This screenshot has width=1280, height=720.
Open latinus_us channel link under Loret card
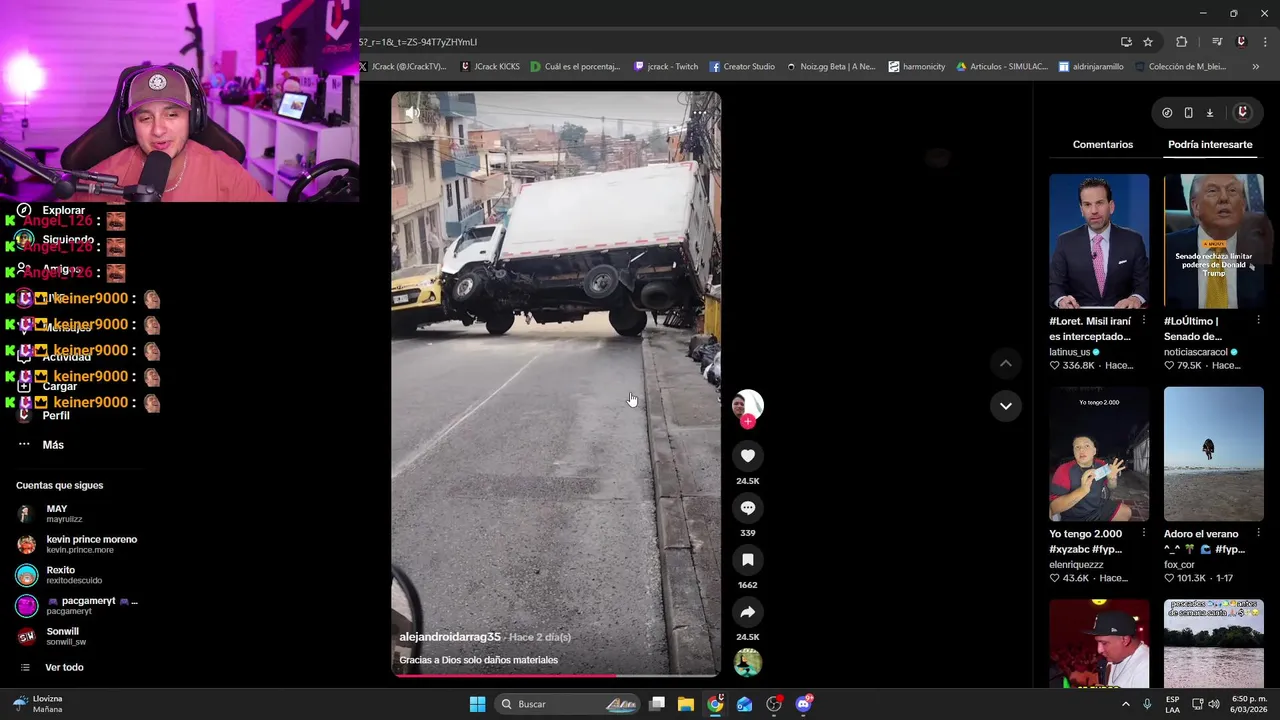point(1070,352)
